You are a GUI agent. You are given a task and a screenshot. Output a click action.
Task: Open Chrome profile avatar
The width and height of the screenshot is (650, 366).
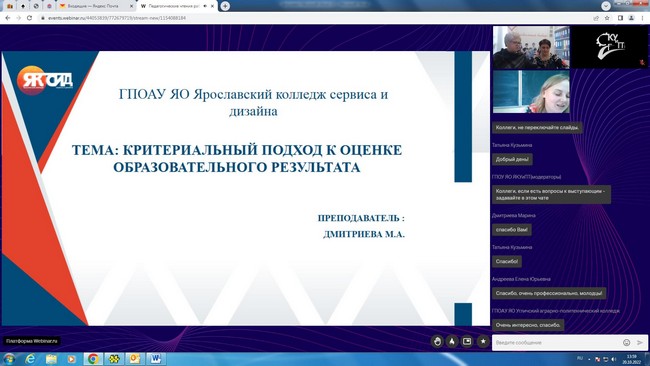point(631,18)
